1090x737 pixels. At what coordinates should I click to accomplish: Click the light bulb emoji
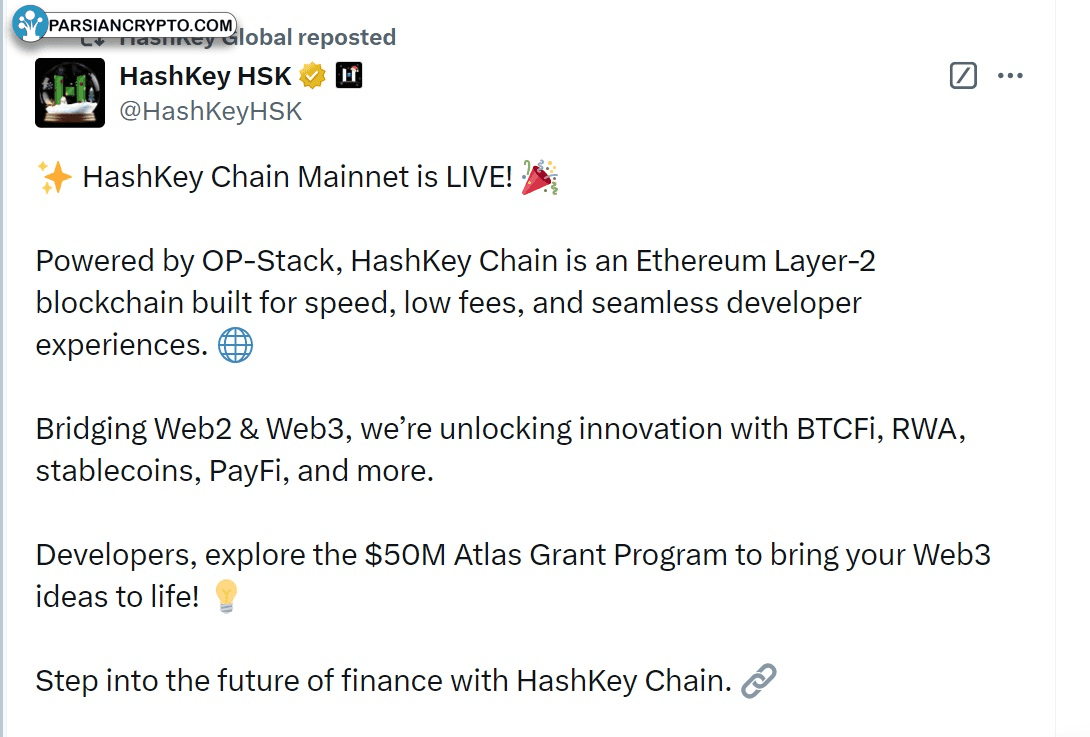tap(226, 597)
